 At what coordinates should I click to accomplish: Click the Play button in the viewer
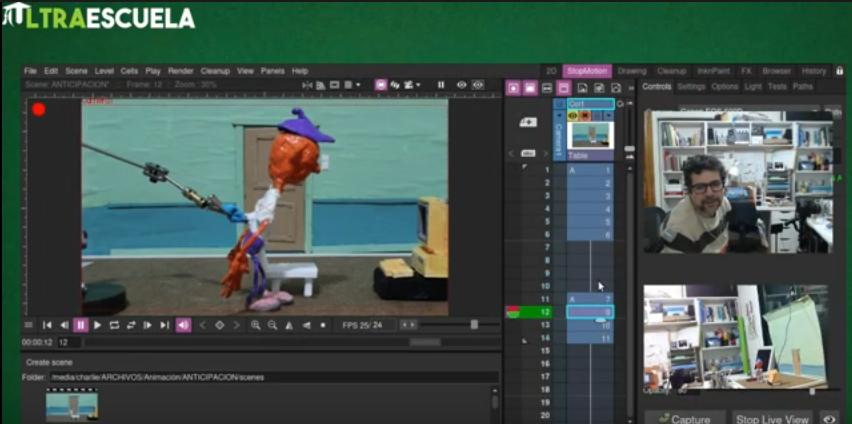97,325
